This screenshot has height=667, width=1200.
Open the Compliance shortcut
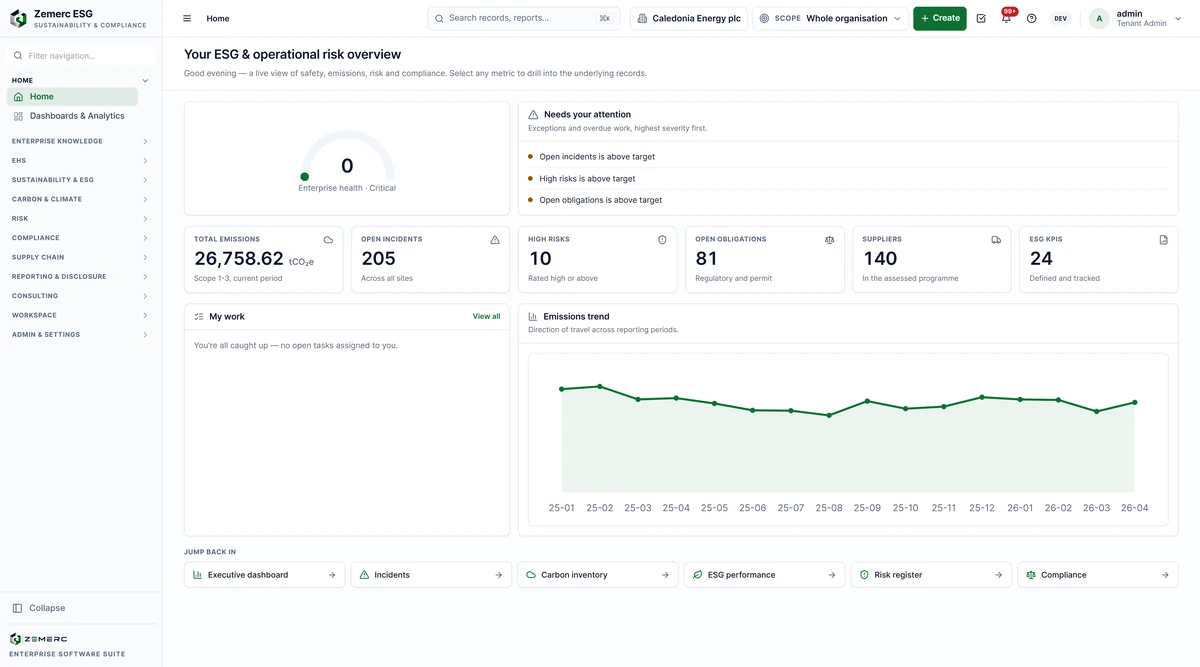pyautogui.click(x=1098, y=575)
